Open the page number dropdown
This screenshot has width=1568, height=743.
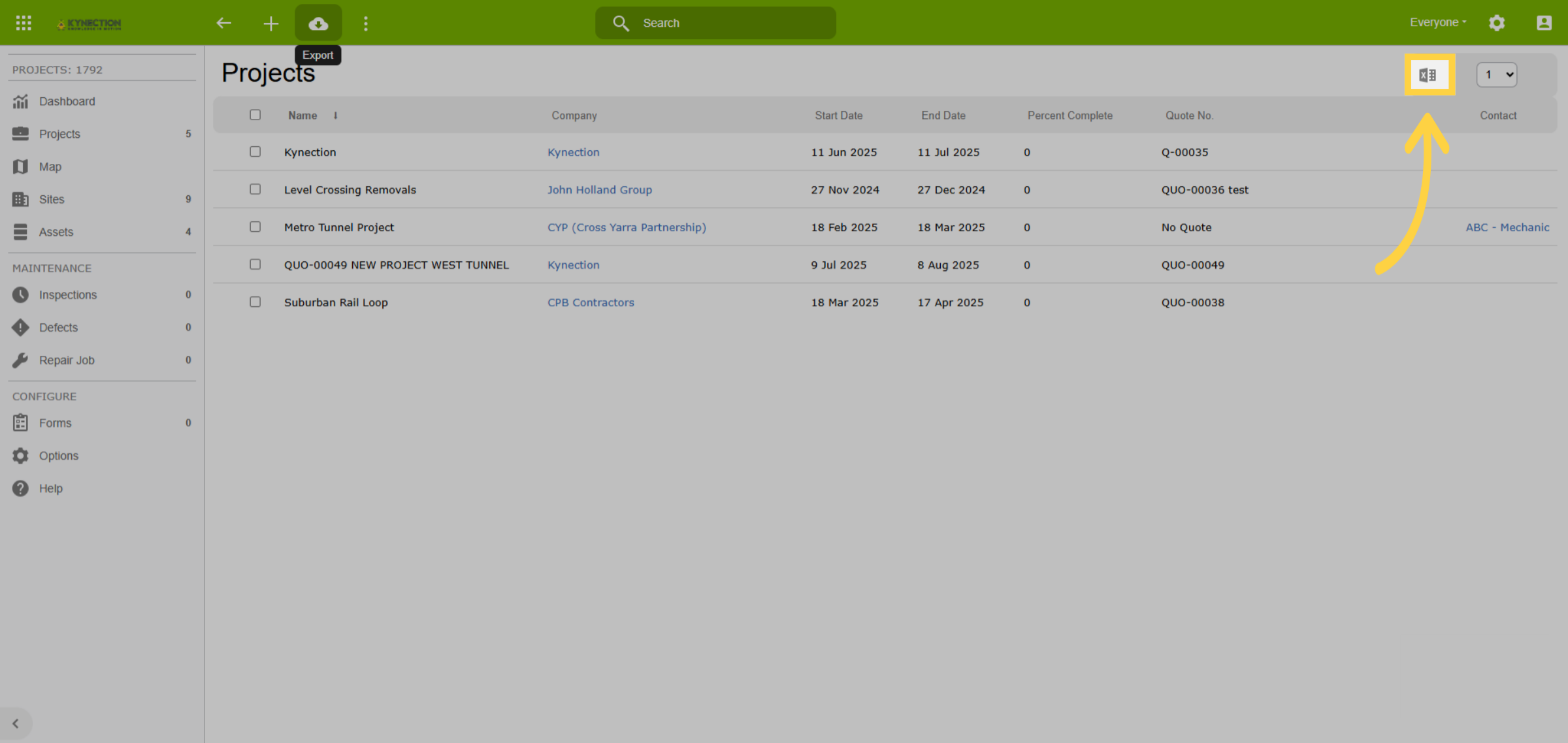1496,74
